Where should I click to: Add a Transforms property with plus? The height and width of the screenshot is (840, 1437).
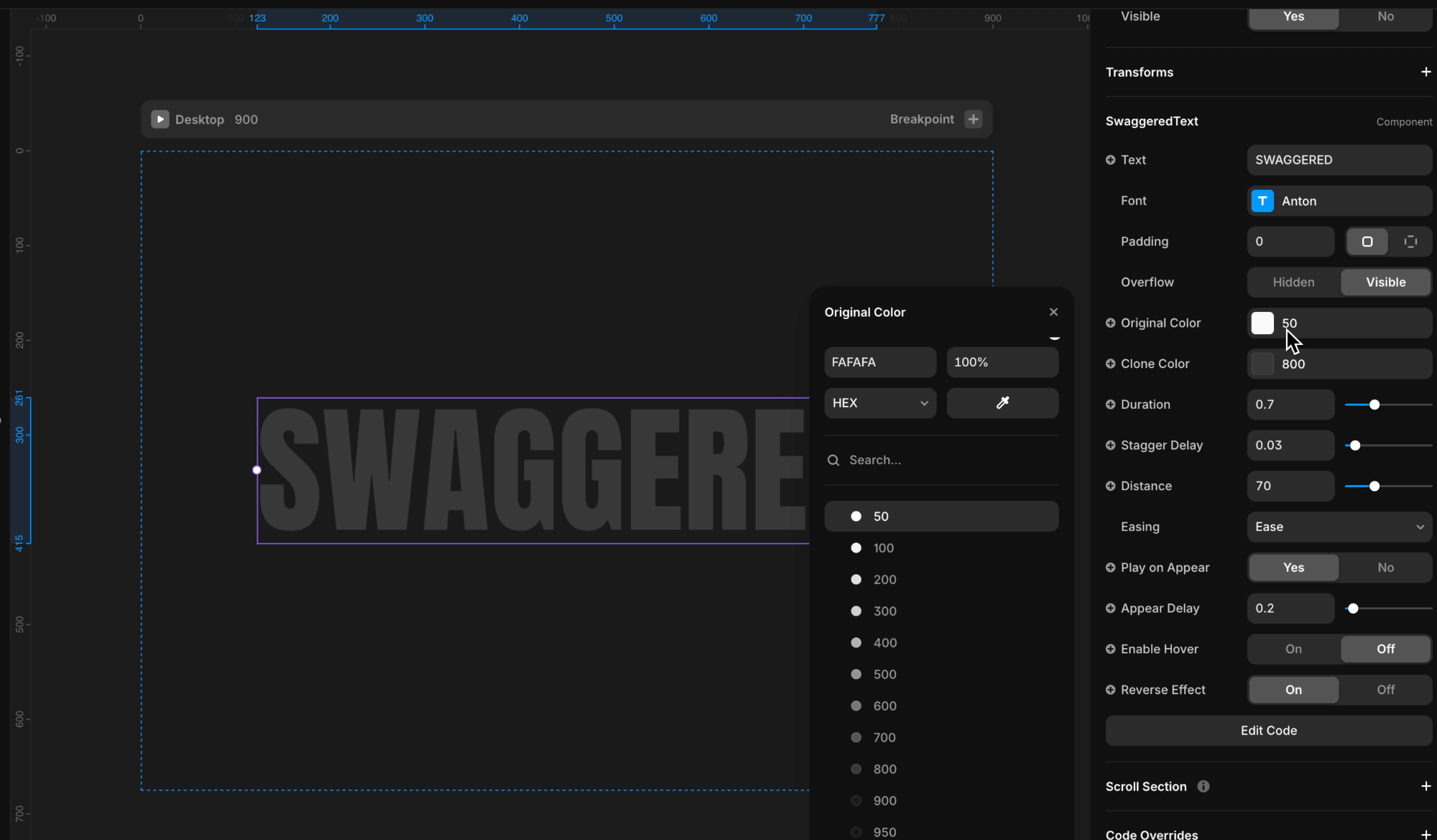1426,72
